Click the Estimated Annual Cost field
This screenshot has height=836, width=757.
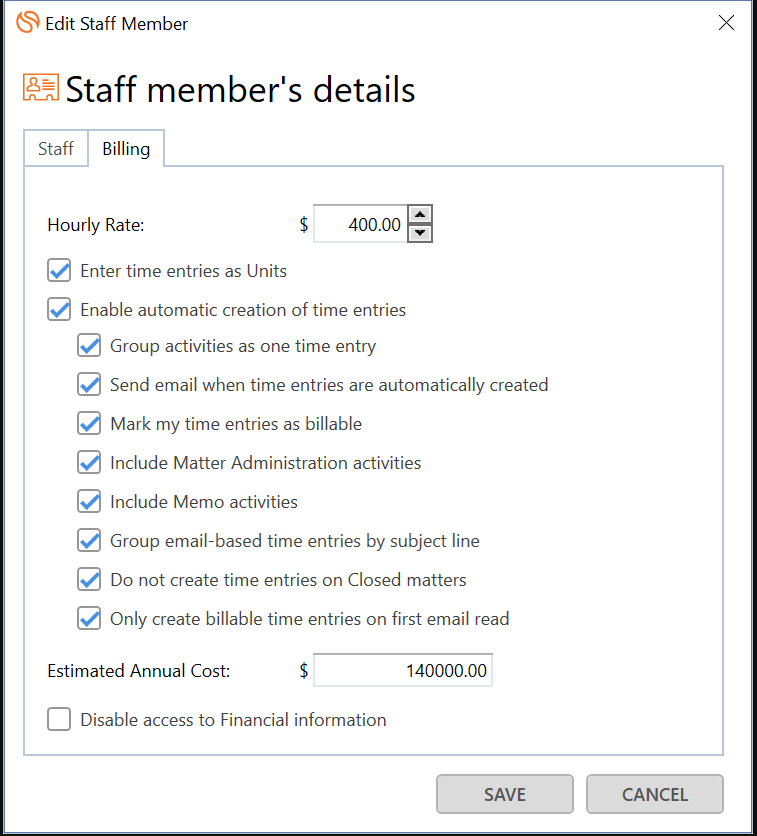pos(403,670)
